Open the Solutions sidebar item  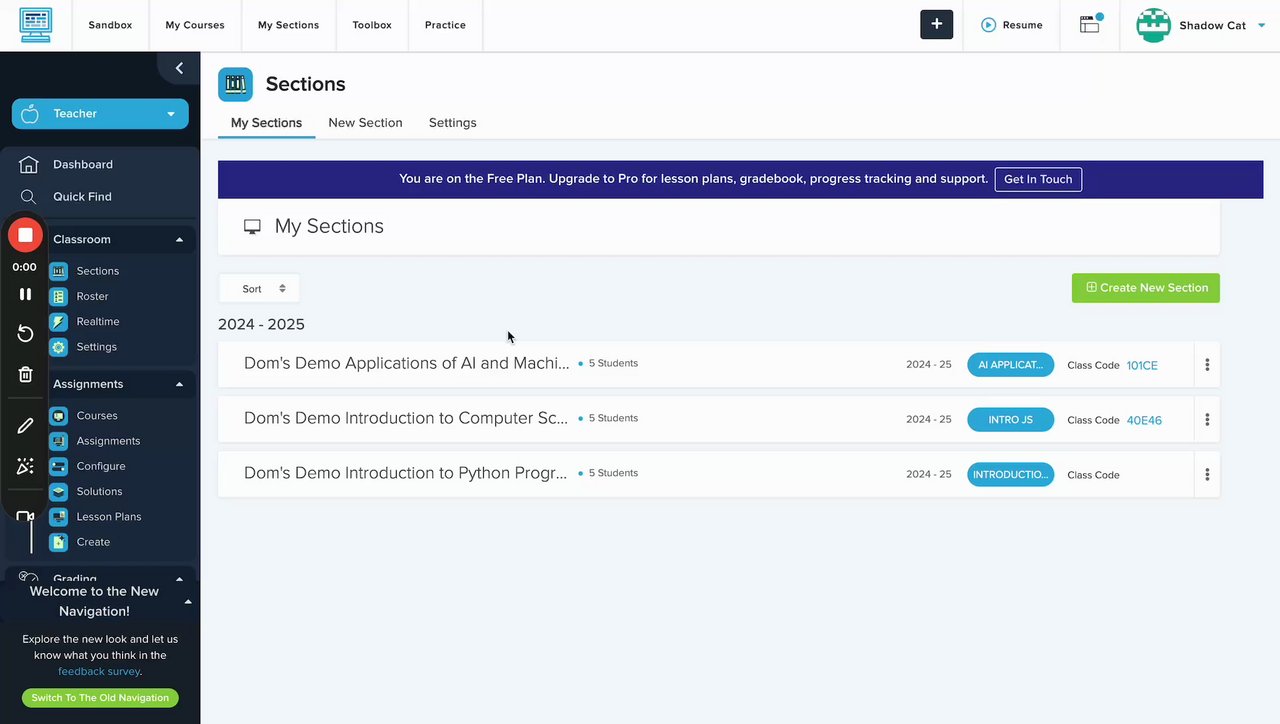coord(98,492)
